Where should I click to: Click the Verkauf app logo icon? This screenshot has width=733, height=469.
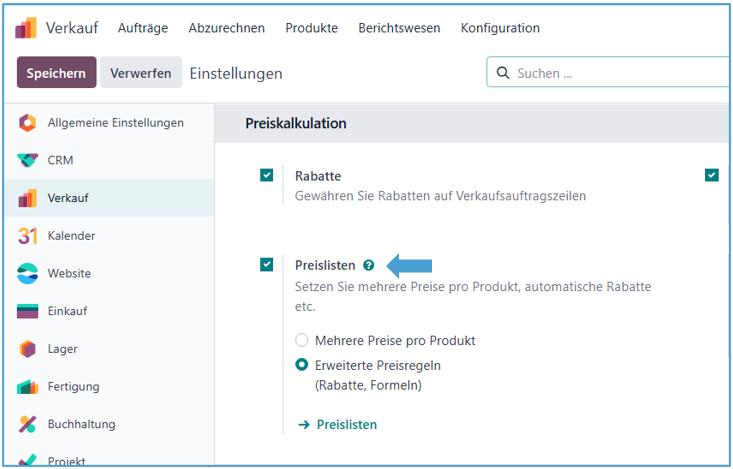pos(26,28)
